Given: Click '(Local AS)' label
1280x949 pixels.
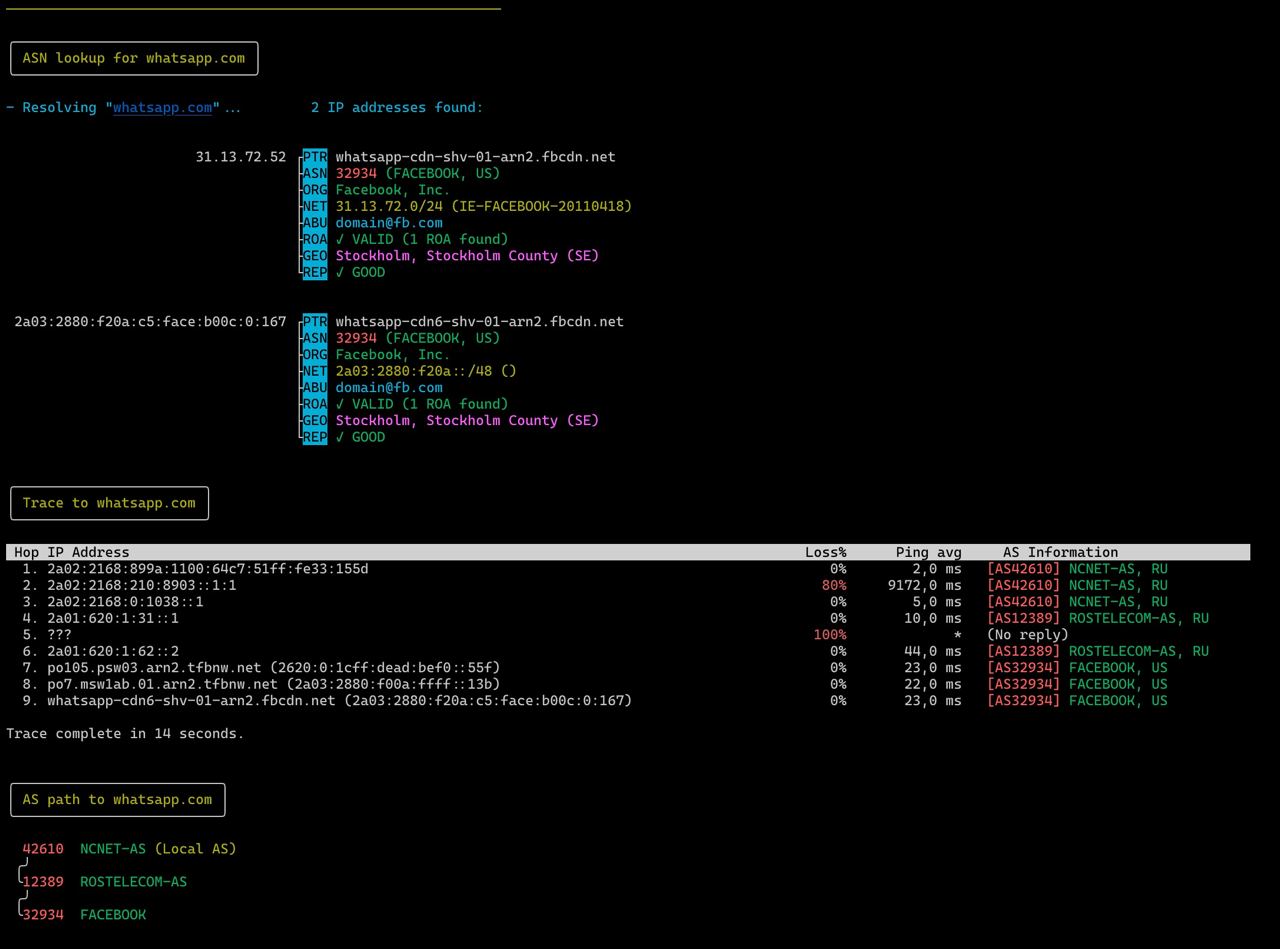Looking at the screenshot, I should (x=195, y=849).
